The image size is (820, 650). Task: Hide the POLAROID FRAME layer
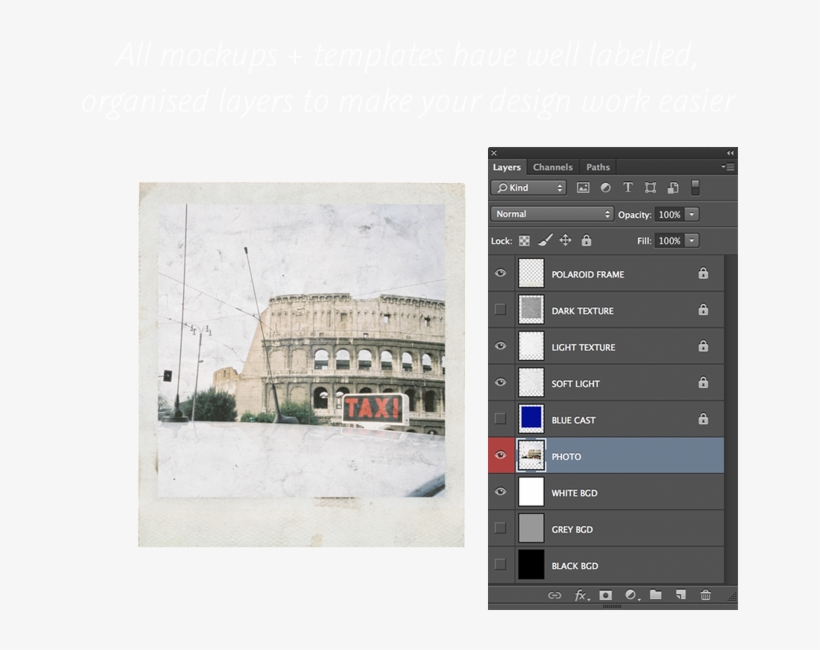click(x=502, y=273)
